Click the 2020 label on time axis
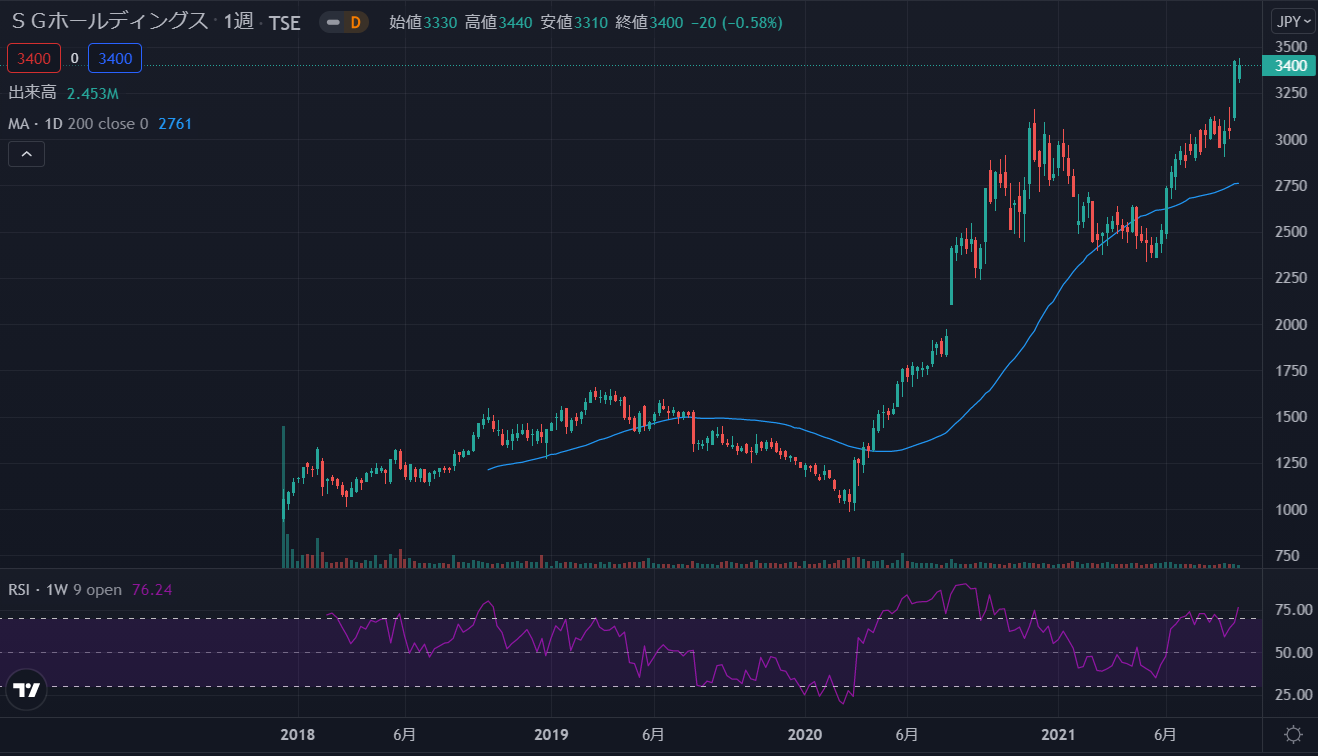Screen dimensions: 1318x756 pyautogui.click(x=805, y=734)
